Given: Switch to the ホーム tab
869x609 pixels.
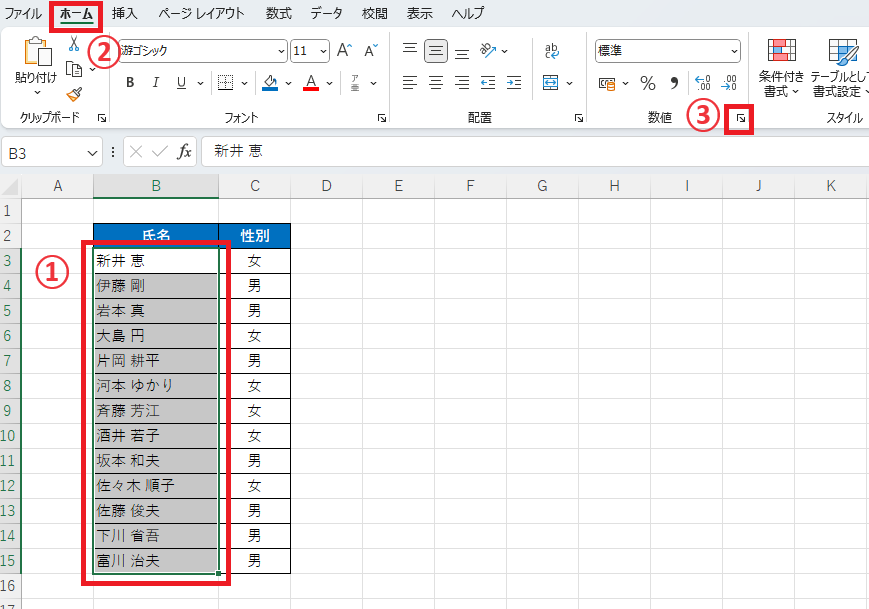Looking at the screenshot, I should pyautogui.click(x=76, y=14).
